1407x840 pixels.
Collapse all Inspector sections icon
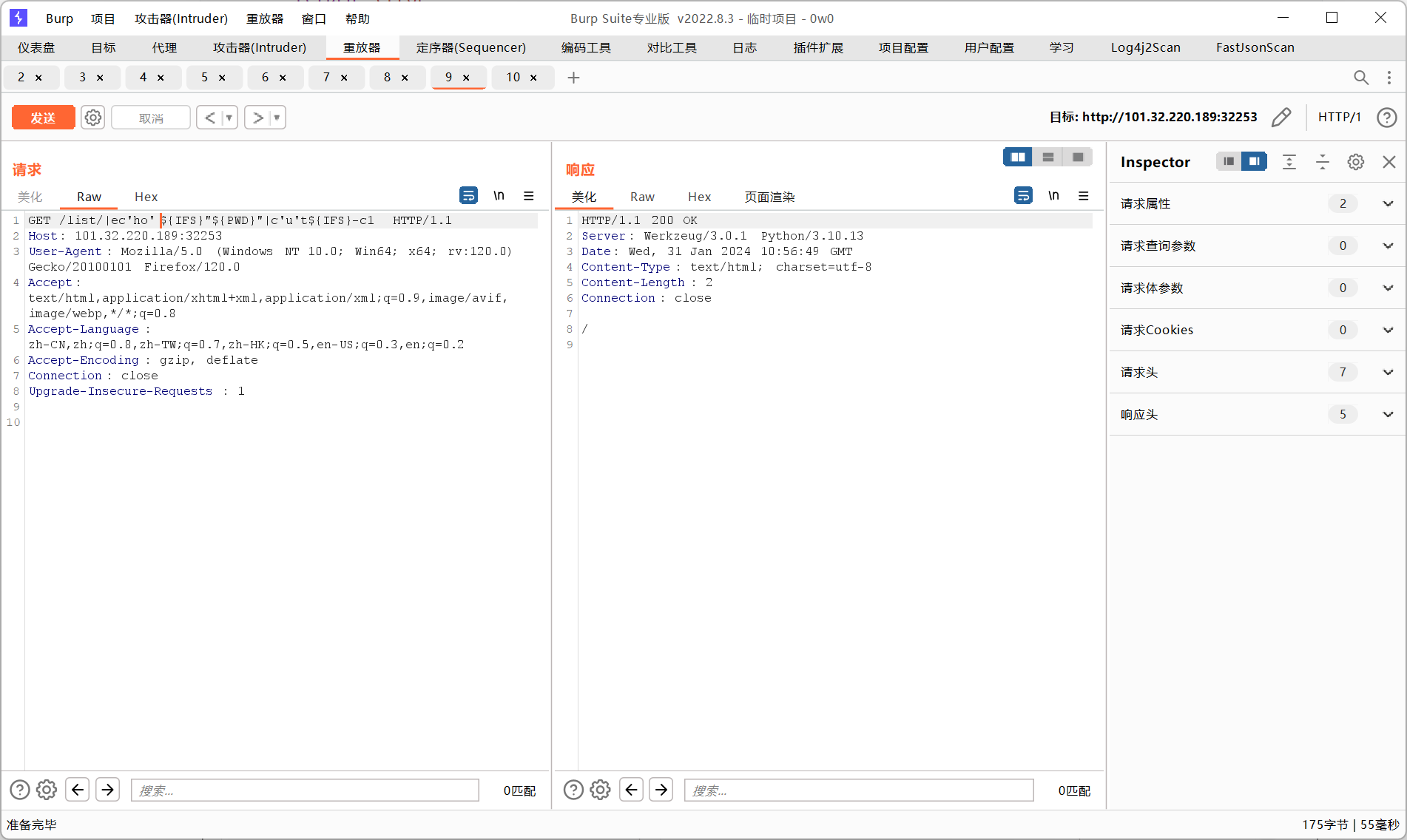[x=1323, y=162]
